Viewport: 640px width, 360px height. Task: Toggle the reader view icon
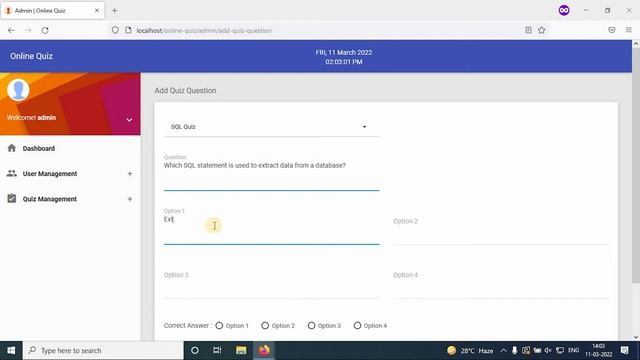[528, 30]
